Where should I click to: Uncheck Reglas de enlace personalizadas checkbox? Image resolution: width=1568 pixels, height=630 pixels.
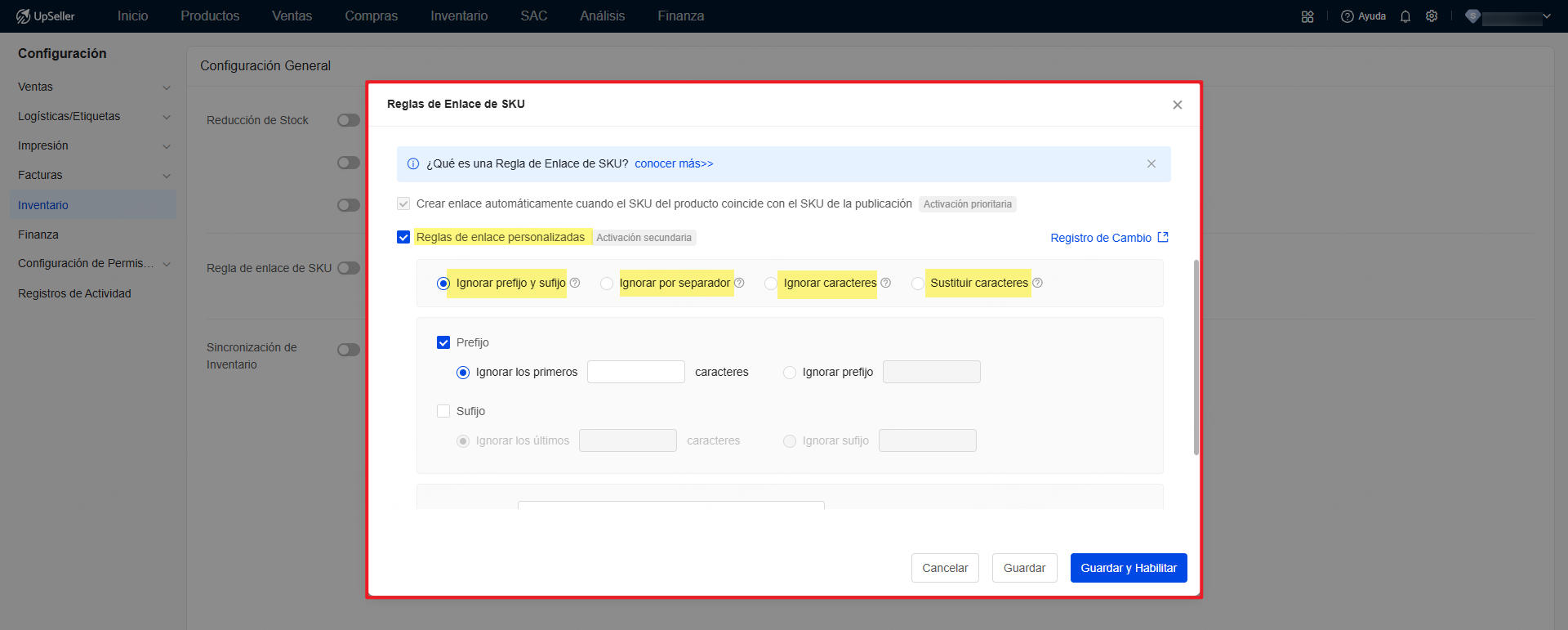(403, 237)
